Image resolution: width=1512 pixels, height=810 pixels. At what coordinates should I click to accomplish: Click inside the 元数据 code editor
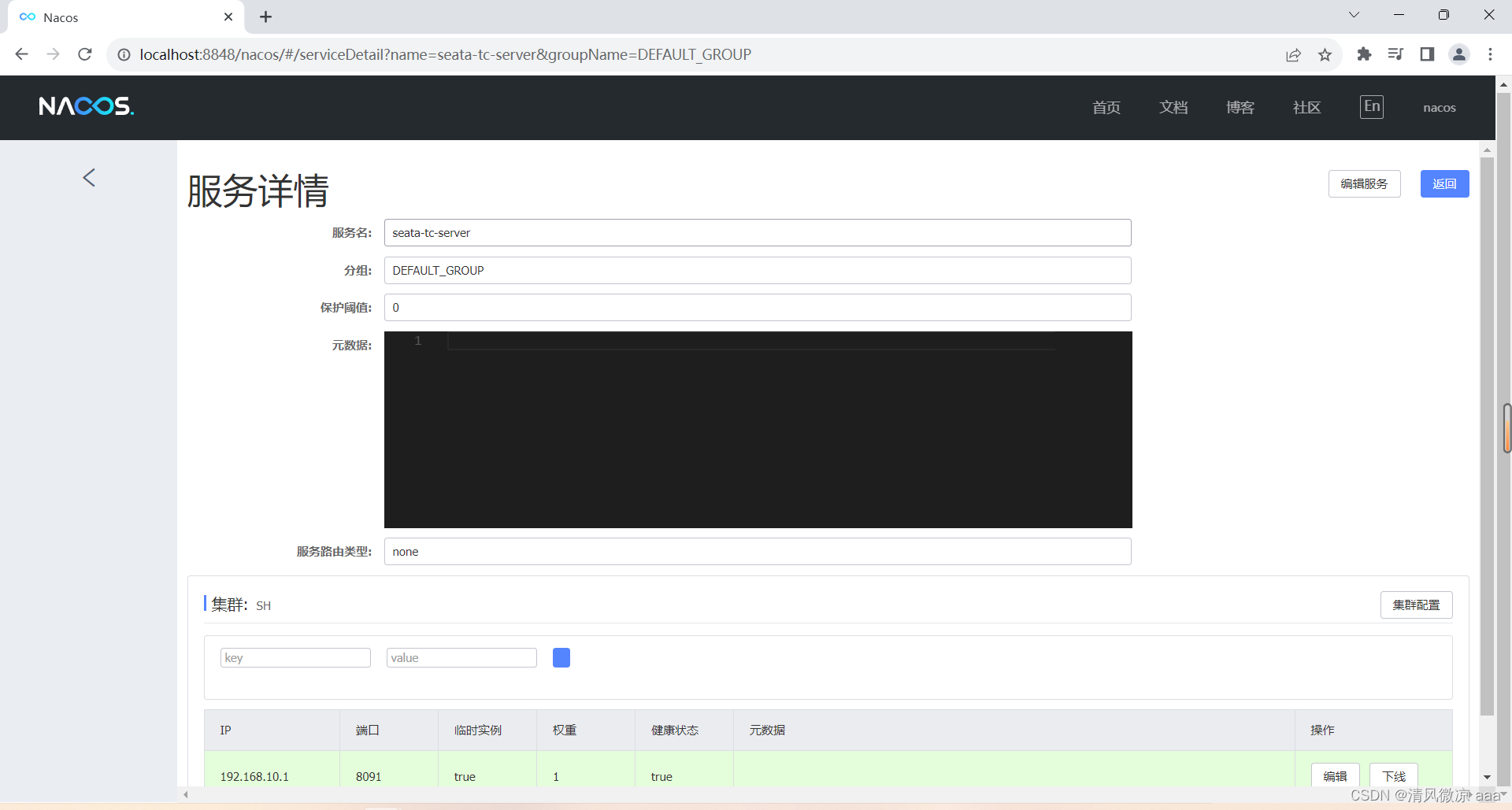[758, 430]
